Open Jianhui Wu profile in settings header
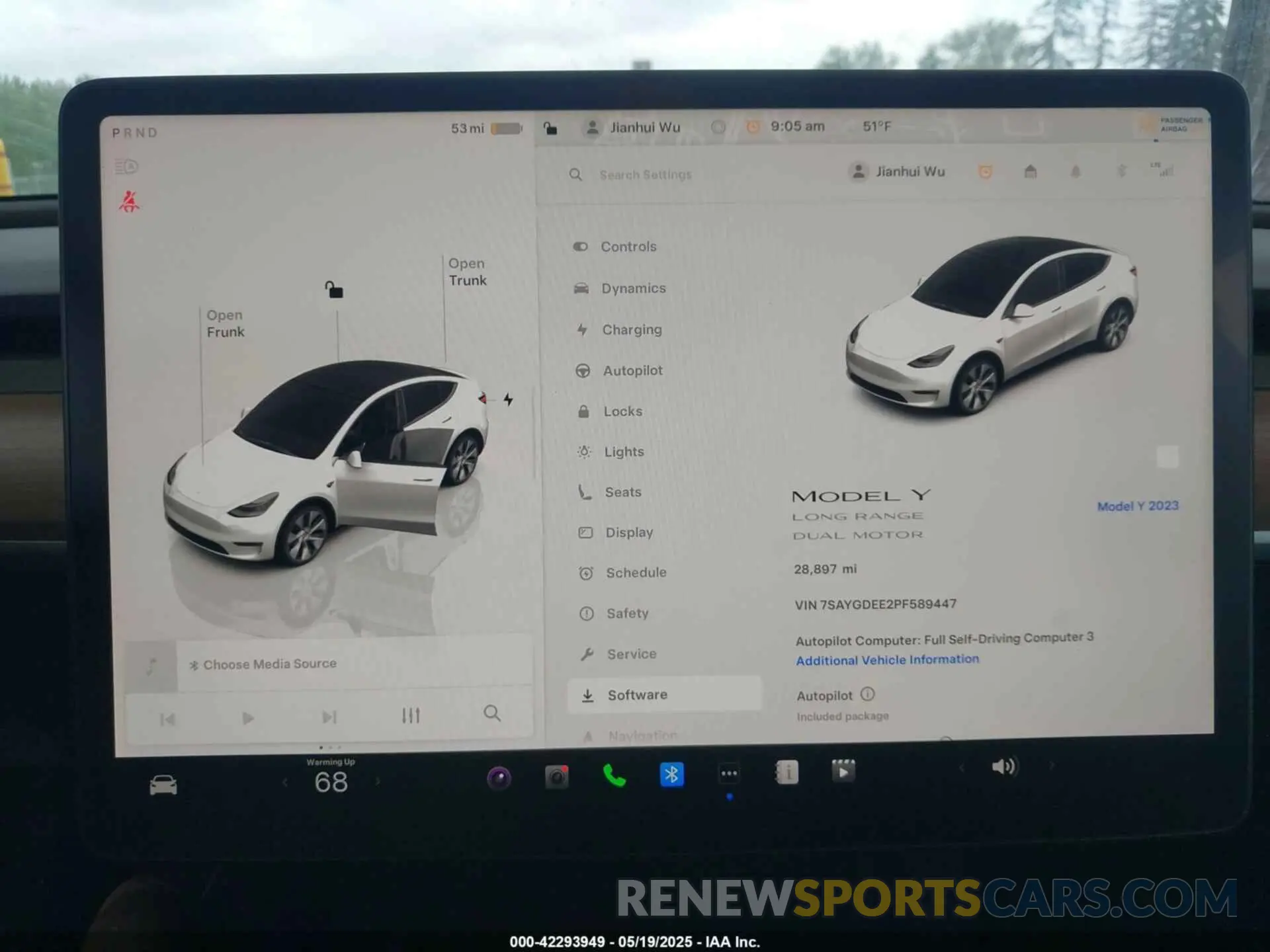This screenshot has width=1270, height=952. click(898, 172)
